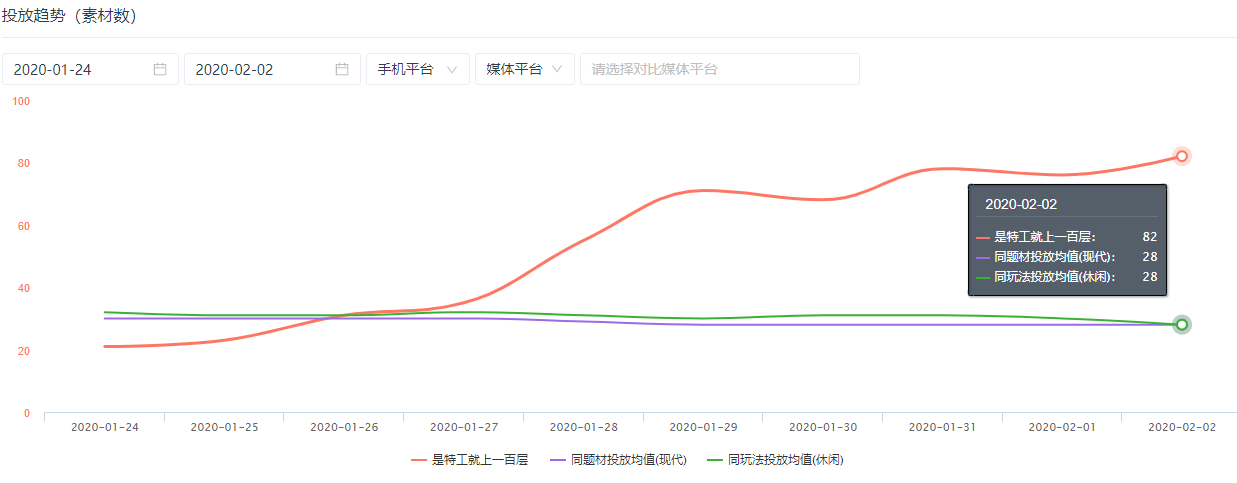Toggle 同玩法投放均值(休闲) series in legend
Image resolution: width=1237 pixels, height=483 pixels.
click(x=792, y=460)
